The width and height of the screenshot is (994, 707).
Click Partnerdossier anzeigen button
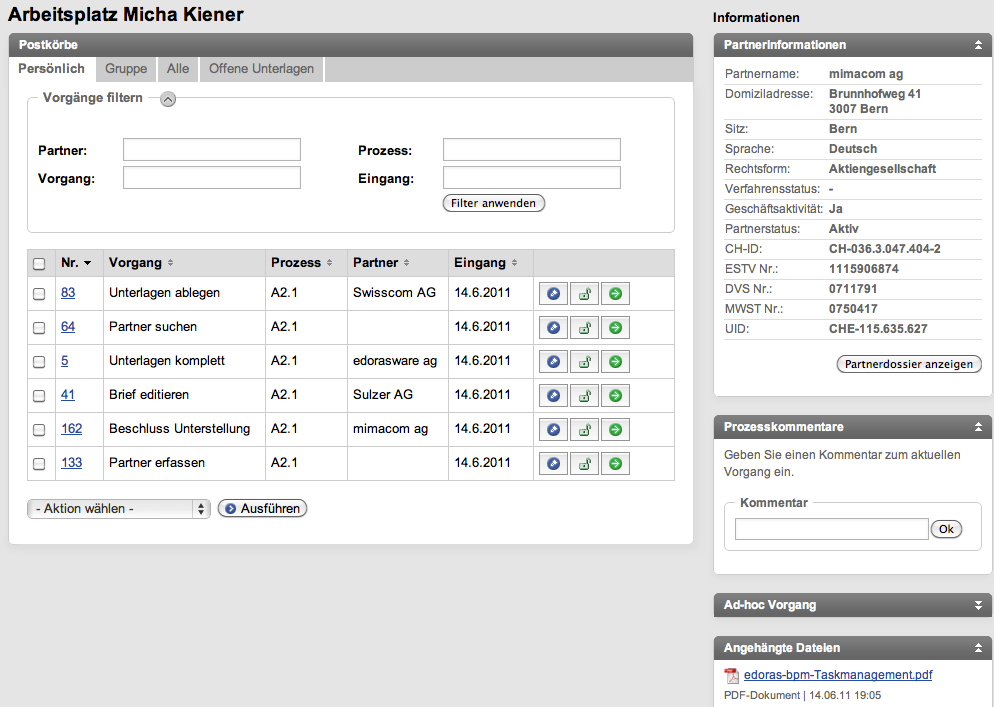[x=908, y=365]
